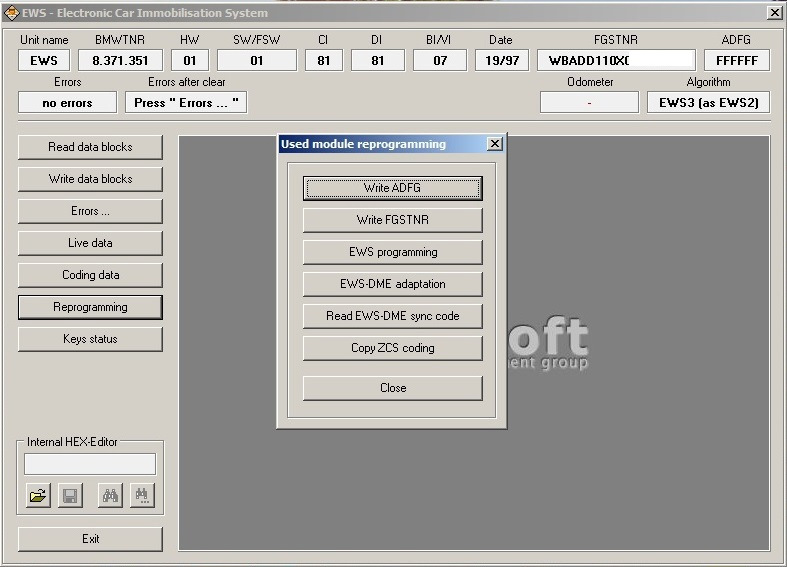Open the Errors ... button
The height and width of the screenshot is (567, 787).
90,211
